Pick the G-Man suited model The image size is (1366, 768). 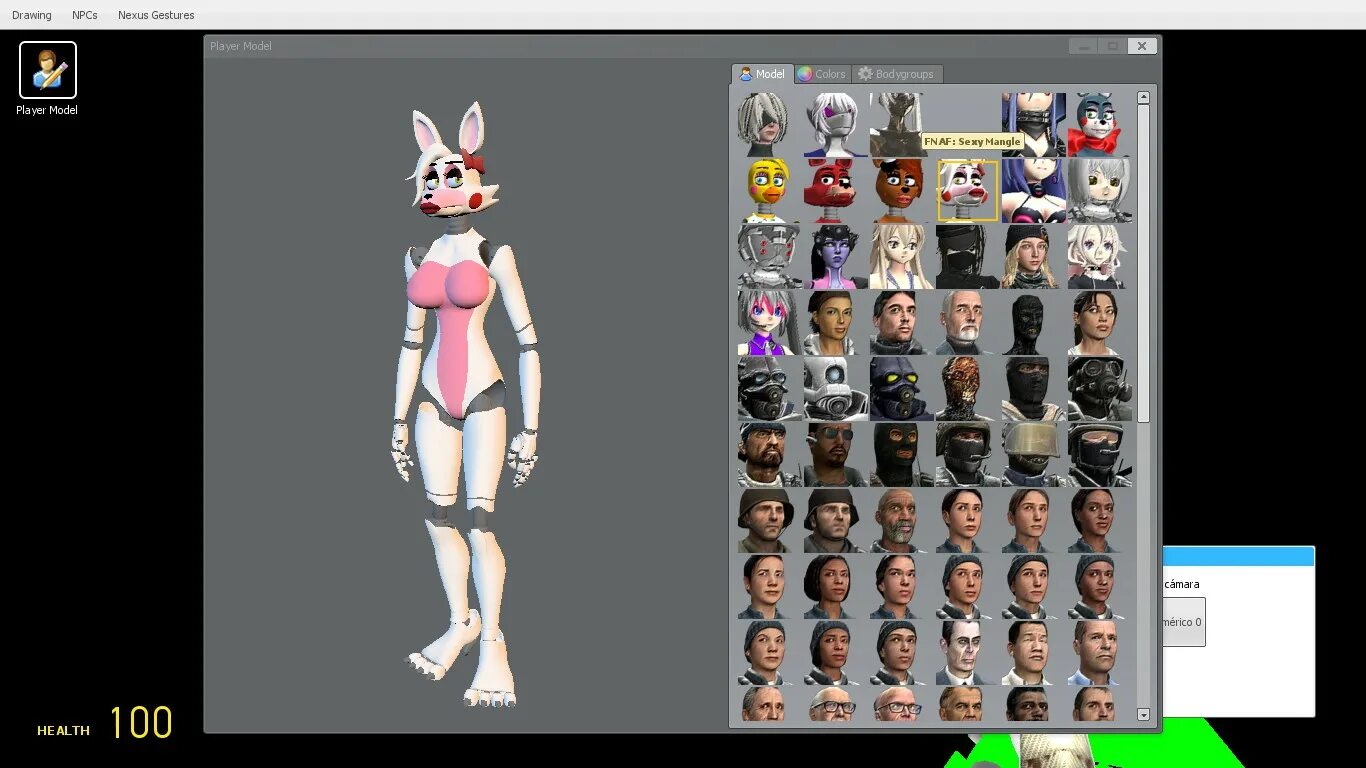point(967,652)
